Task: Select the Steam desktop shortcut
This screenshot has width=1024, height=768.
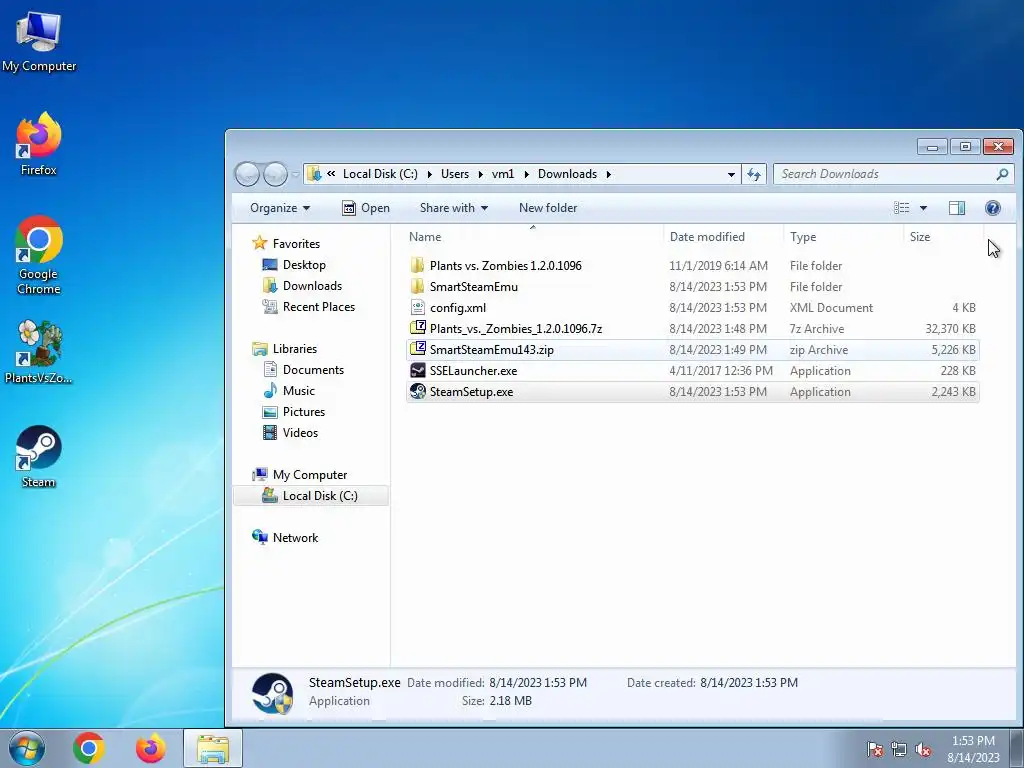Action: pyautogui.click(x=39, y=456)
